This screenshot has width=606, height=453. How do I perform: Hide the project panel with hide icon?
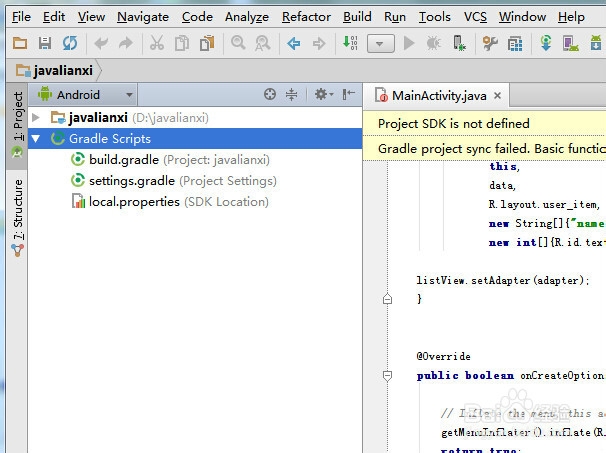pos(348,94)
